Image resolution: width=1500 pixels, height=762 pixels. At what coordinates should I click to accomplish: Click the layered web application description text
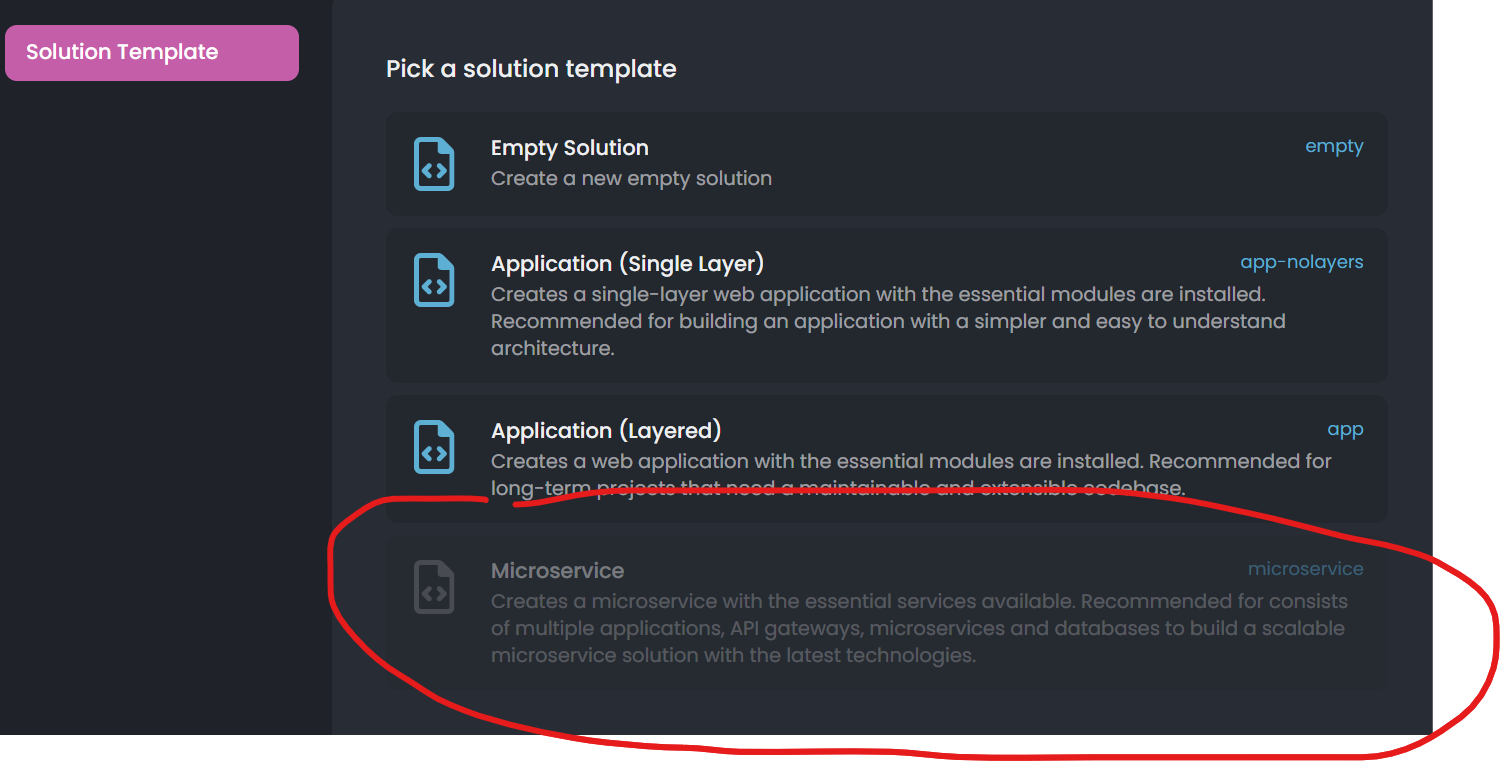coord(910,462)
